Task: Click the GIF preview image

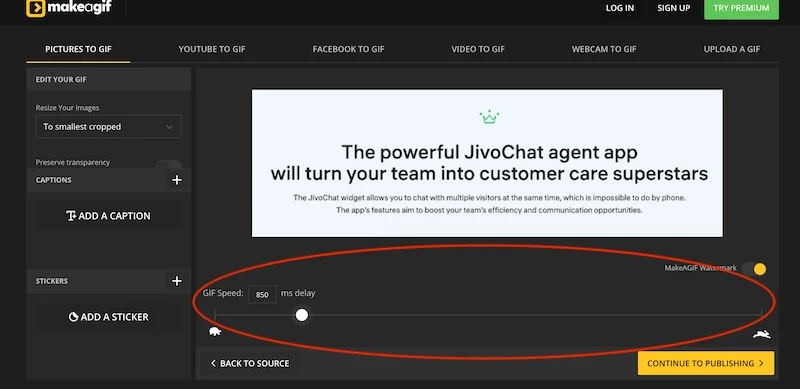Action: point(487,163)
